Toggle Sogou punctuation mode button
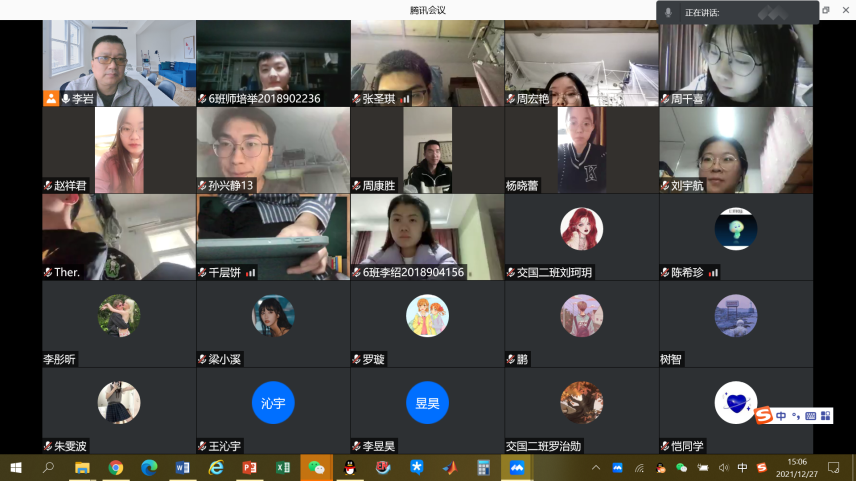856x481 pixels. [796, 415]
